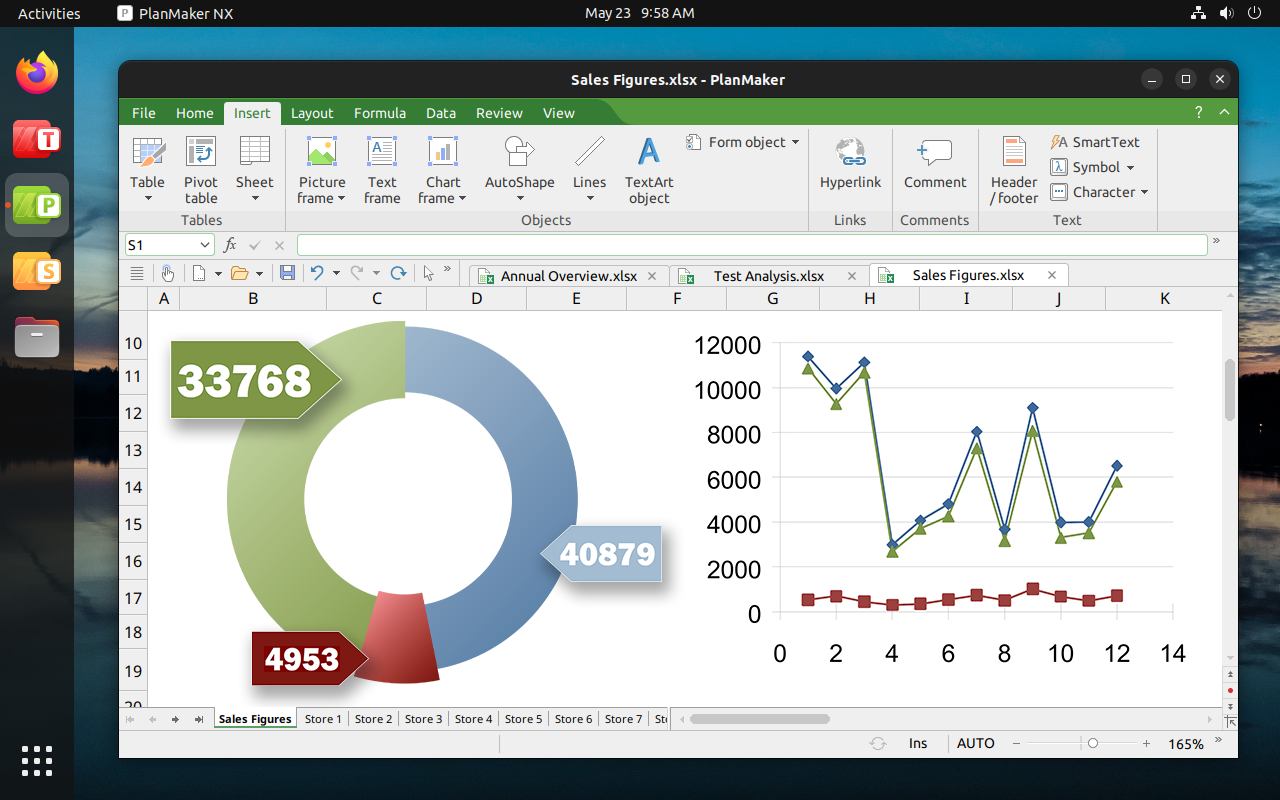
Task: Click the hamburger menu icon in toolbar
Action: [x=138, y=273]
